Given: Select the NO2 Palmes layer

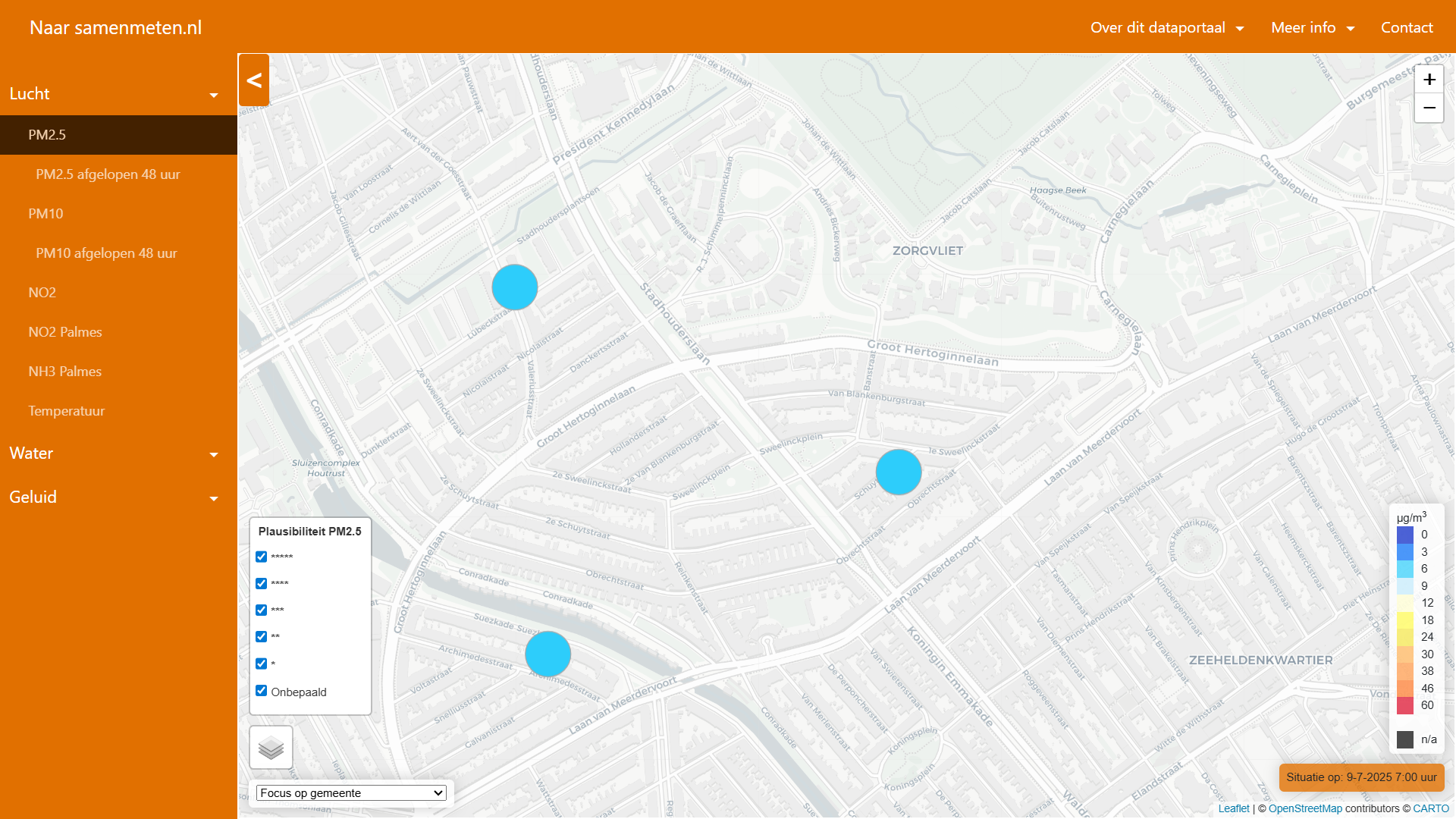Looking at the screenshot, I should tap(118, 332).
